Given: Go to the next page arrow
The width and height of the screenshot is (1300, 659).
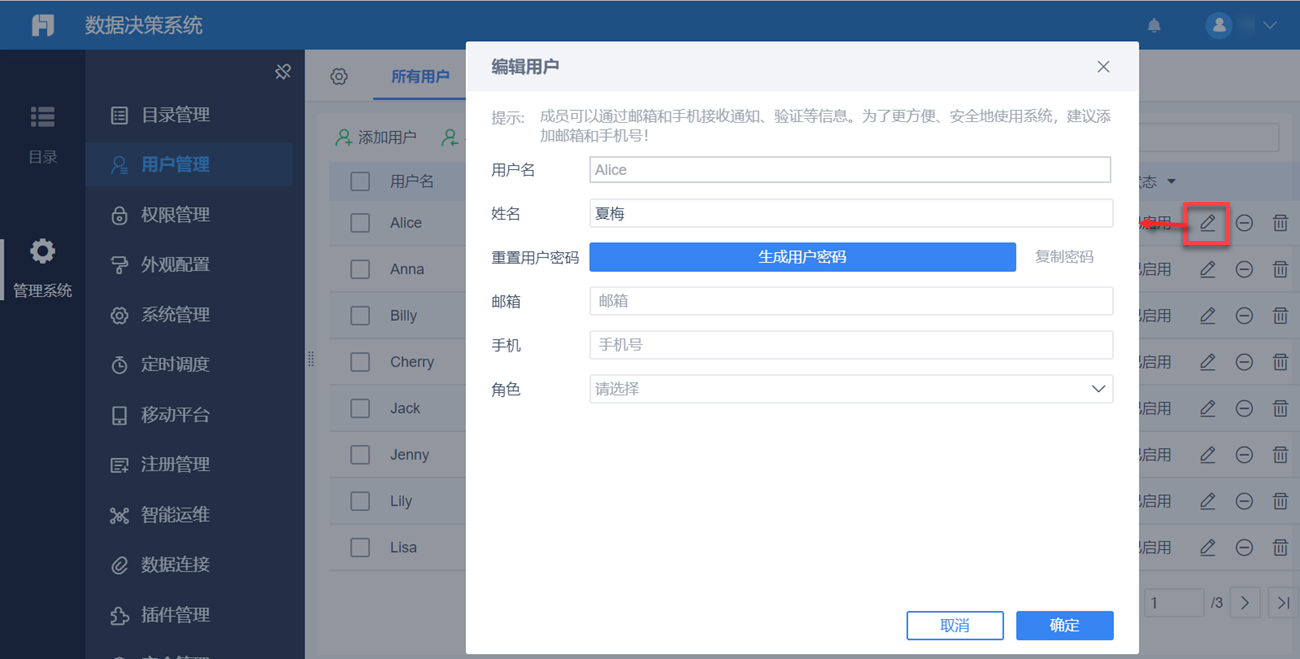Looking at the screenshot, I should click(x=1245, y=603).
